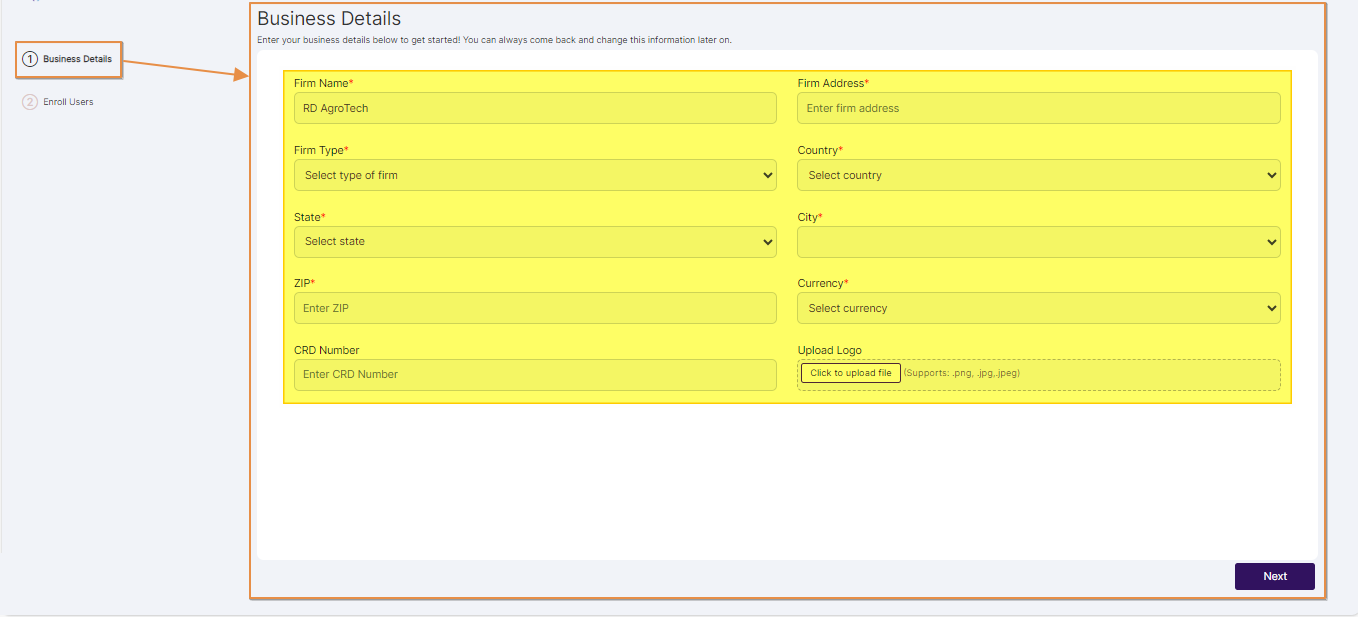
Task: Click the Firm Type dropdown arrow
Action: click(x=767, y=175)
